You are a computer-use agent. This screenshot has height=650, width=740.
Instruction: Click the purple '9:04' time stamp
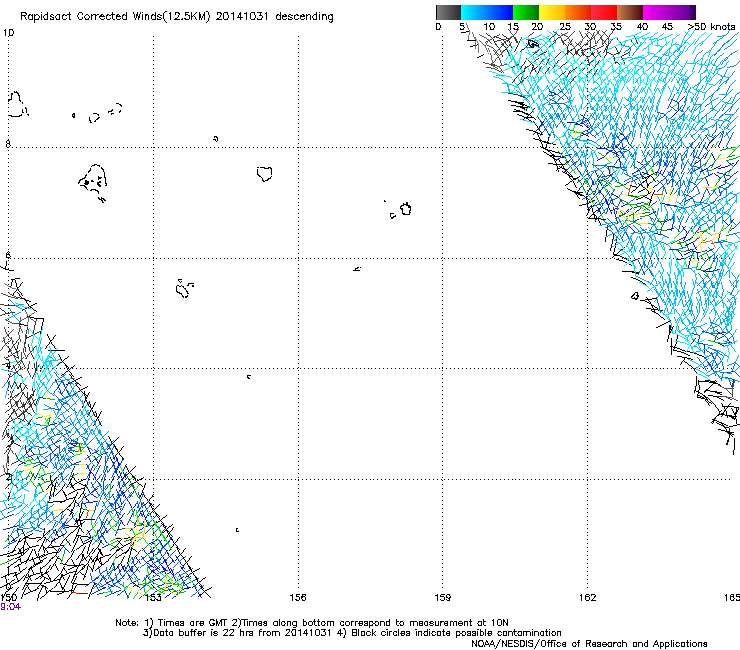(x=10, y=607)
